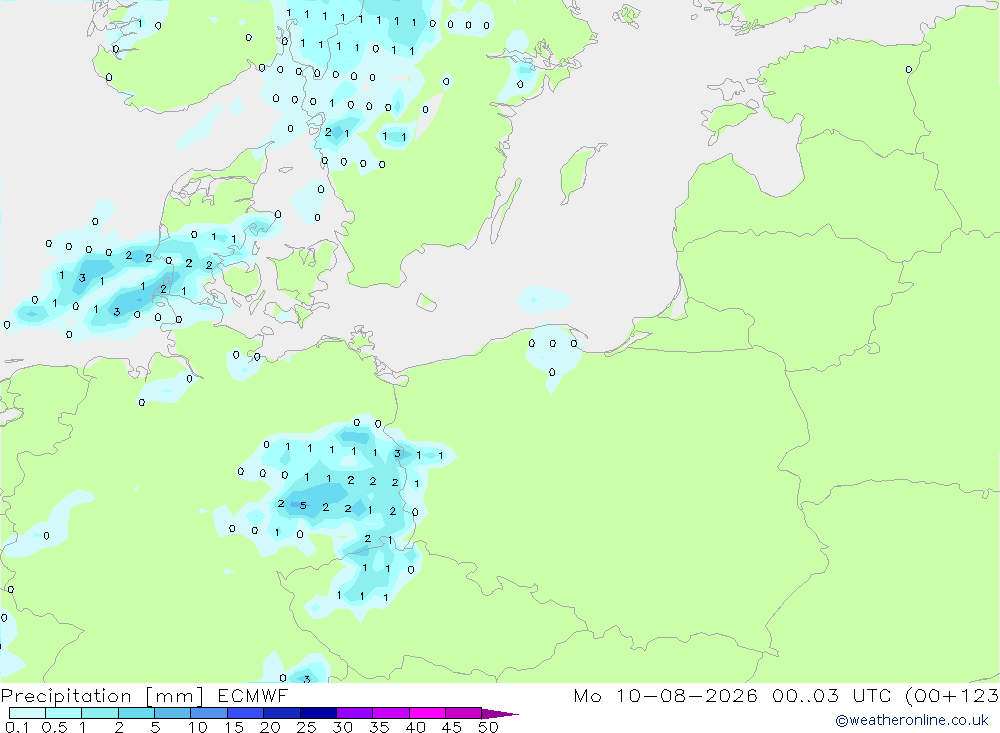The image size is (1000, 733).
Task: Click the legend label '35'
Action: pos(379,727)
